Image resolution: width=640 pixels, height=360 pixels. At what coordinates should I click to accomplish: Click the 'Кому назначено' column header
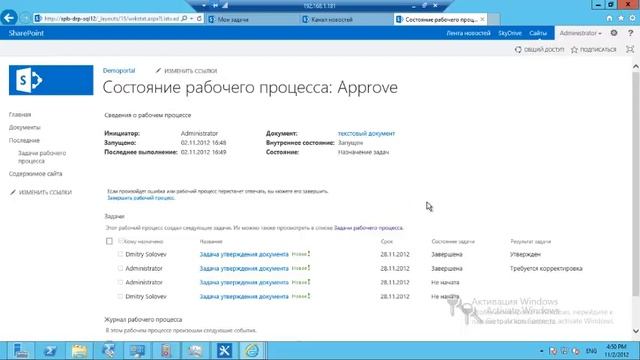(x=143, y=242)
